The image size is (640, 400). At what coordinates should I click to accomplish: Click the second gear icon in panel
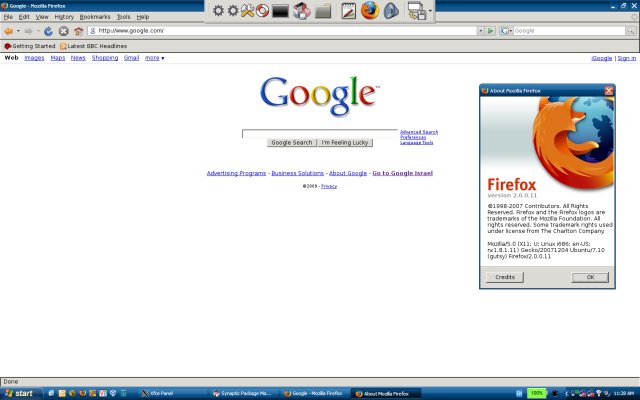point(233,10)
